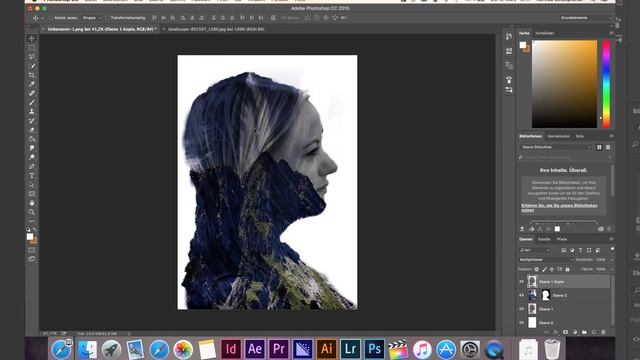Add a layer style with fx icon

(x=556, y=332)
